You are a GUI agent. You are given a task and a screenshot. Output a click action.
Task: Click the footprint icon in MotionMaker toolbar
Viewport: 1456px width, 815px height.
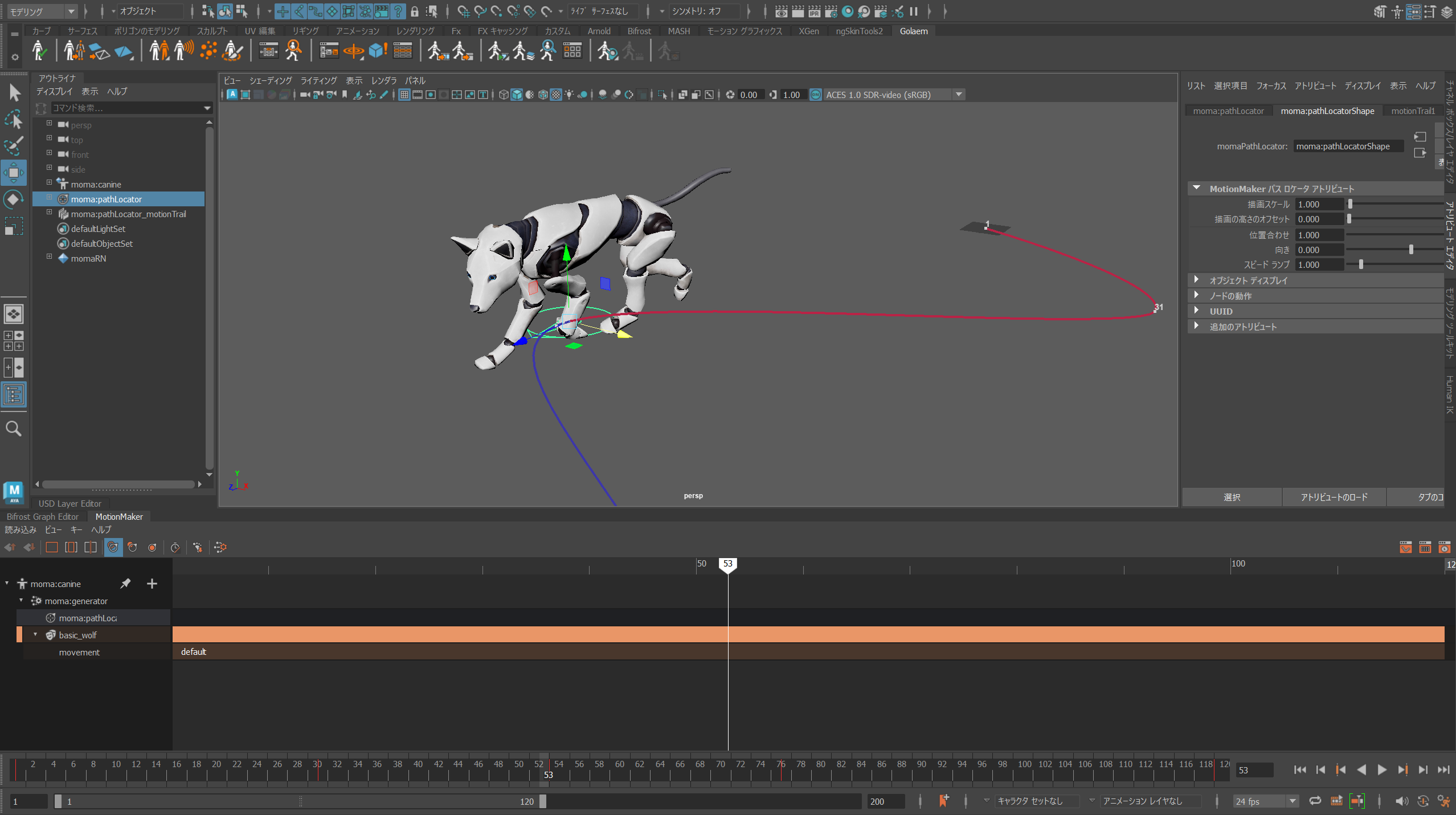[x=197, y=548]
